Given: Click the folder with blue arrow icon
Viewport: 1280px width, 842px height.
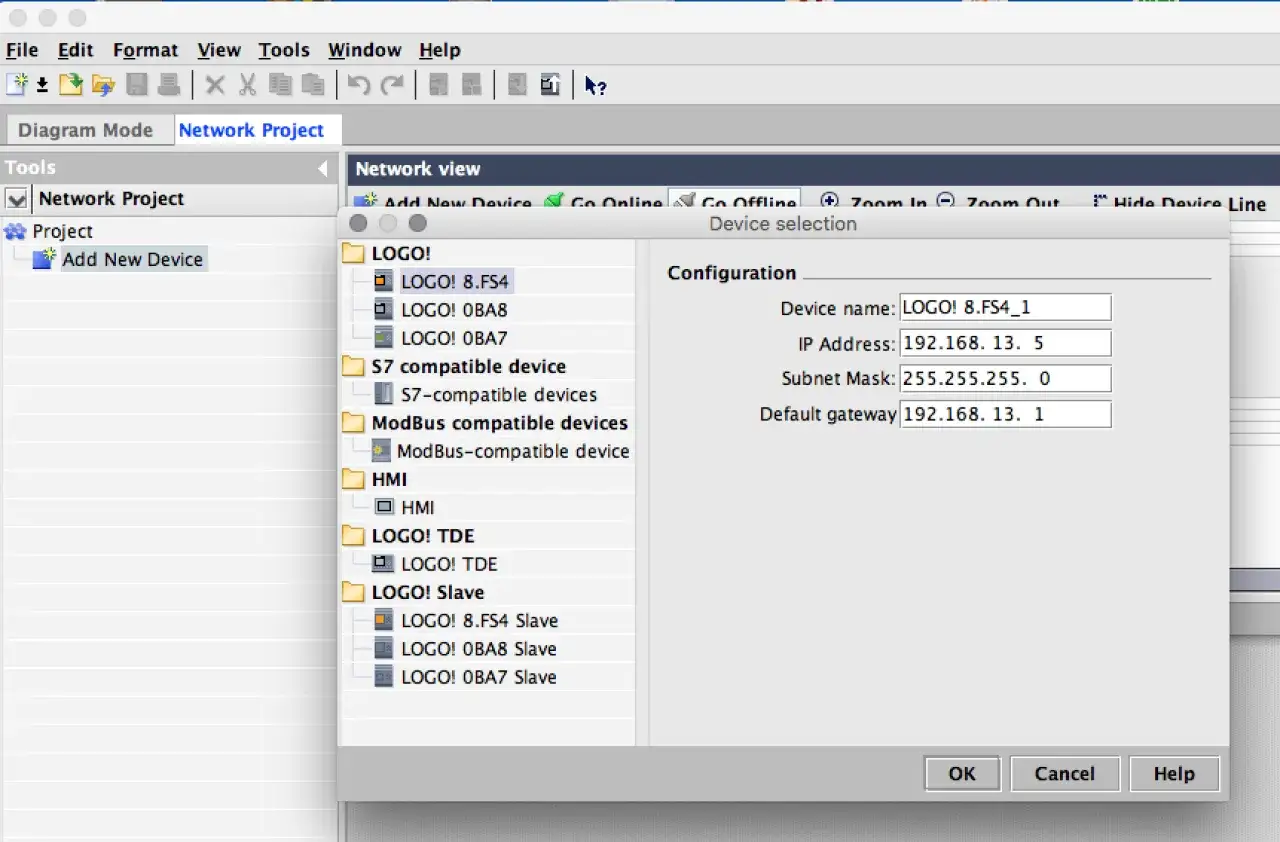Looking at the screenshot, I should click(x=103, y=85).
